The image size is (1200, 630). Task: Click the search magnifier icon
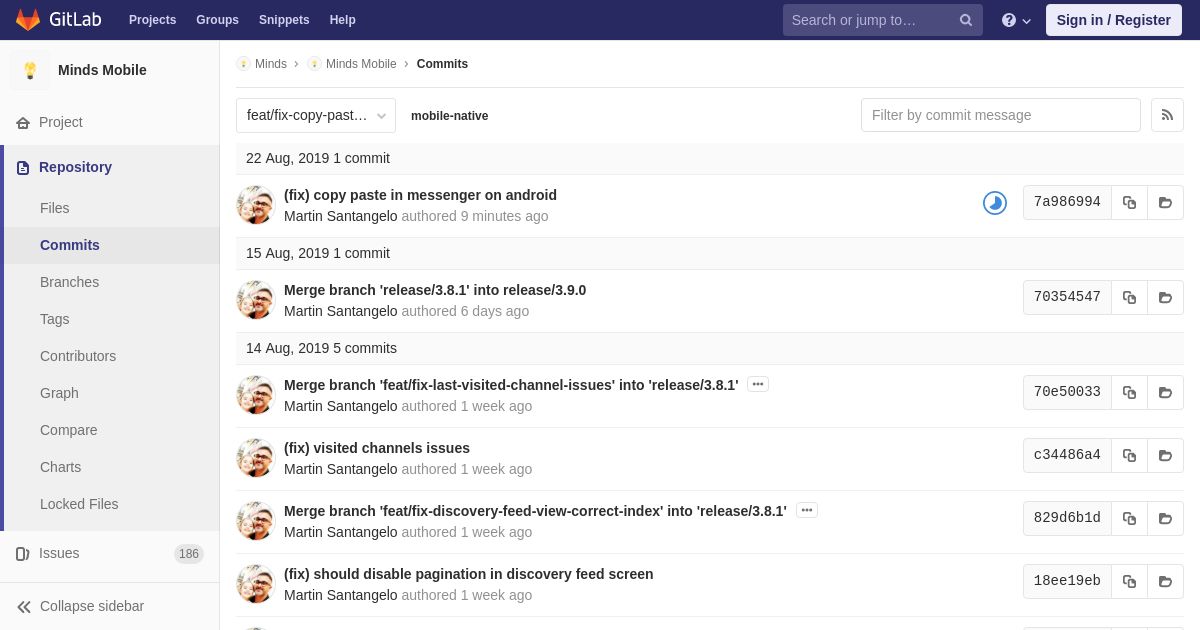(966, 20)
